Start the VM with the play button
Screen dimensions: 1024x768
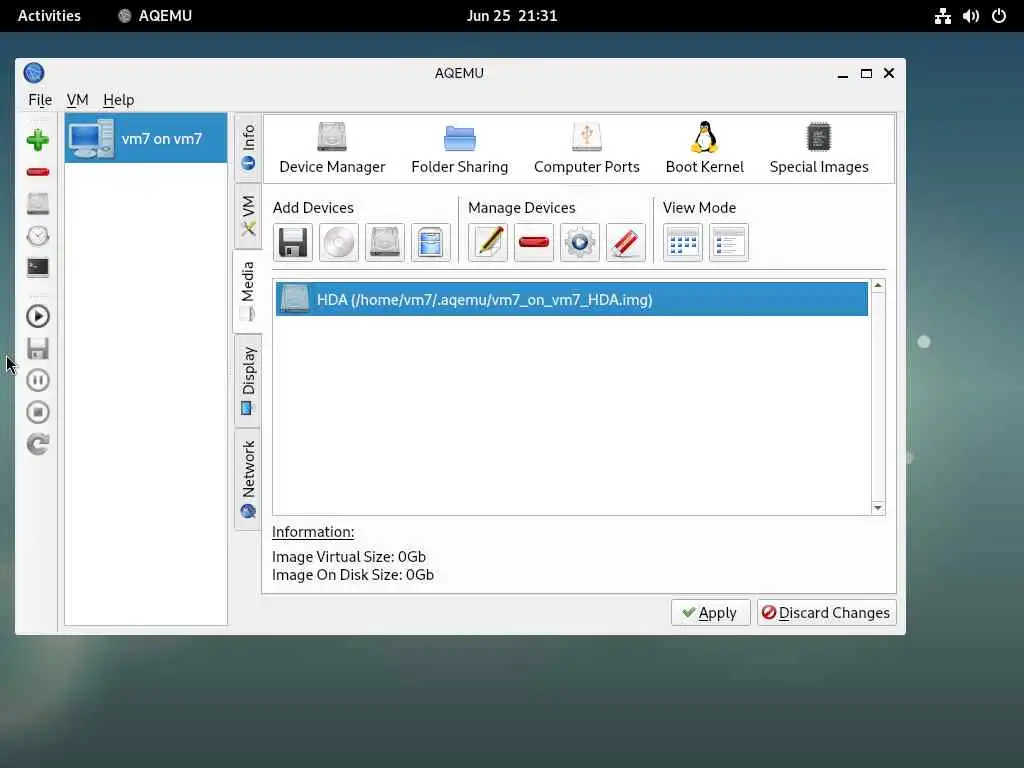38,316
